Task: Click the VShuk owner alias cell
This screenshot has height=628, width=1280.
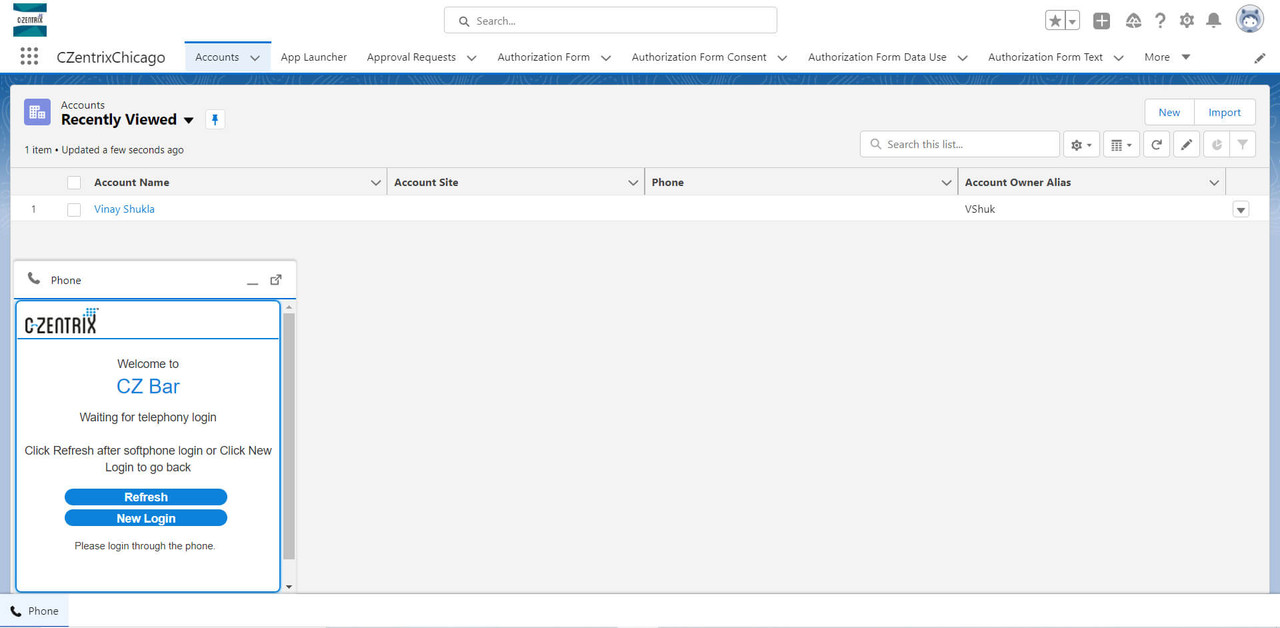Action: tap(980, 210)
